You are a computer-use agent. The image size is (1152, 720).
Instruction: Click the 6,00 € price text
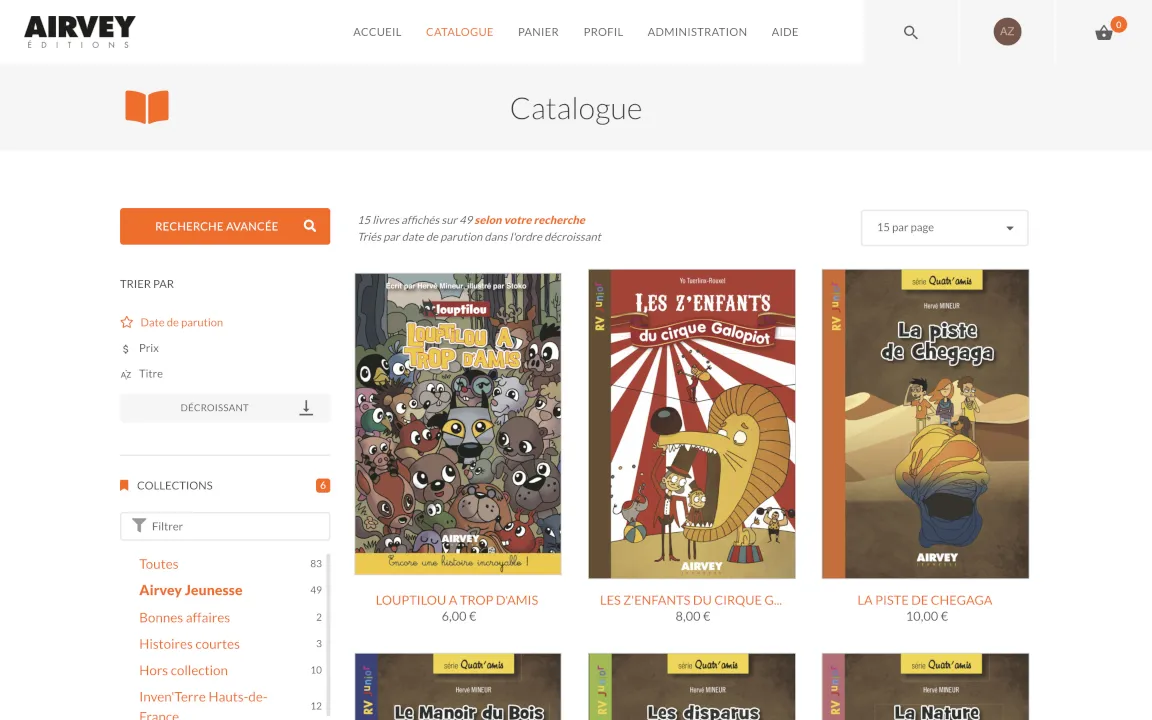pos(458,616)
